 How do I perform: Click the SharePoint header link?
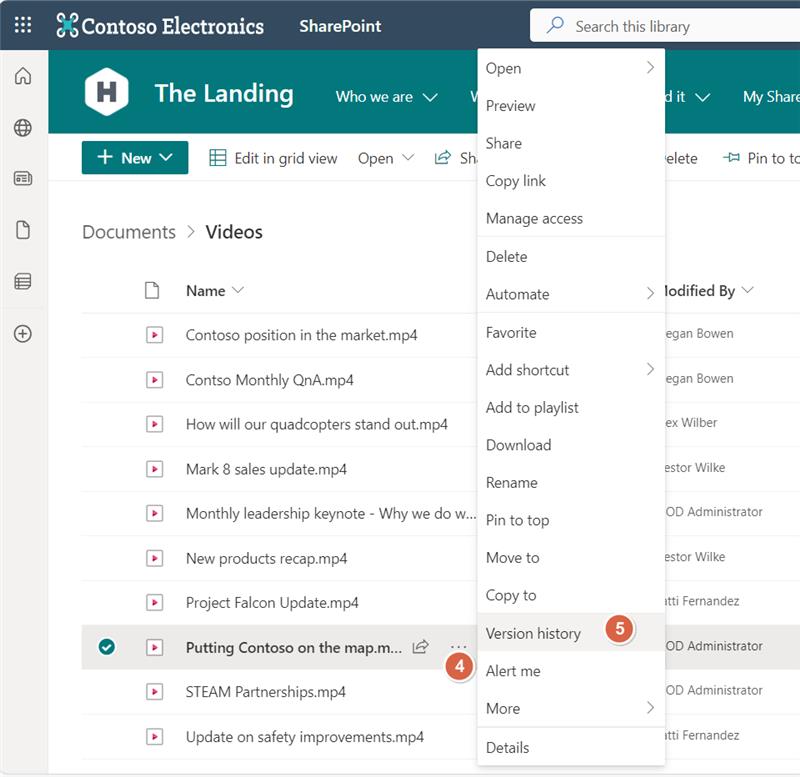[340, 26]
